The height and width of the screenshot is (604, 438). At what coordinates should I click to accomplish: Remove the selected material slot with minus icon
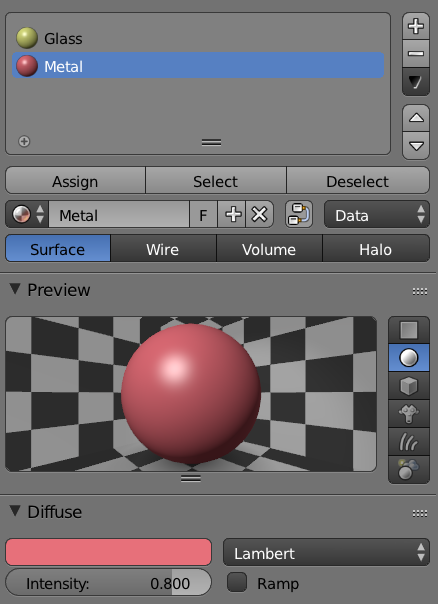pos(416,54)
